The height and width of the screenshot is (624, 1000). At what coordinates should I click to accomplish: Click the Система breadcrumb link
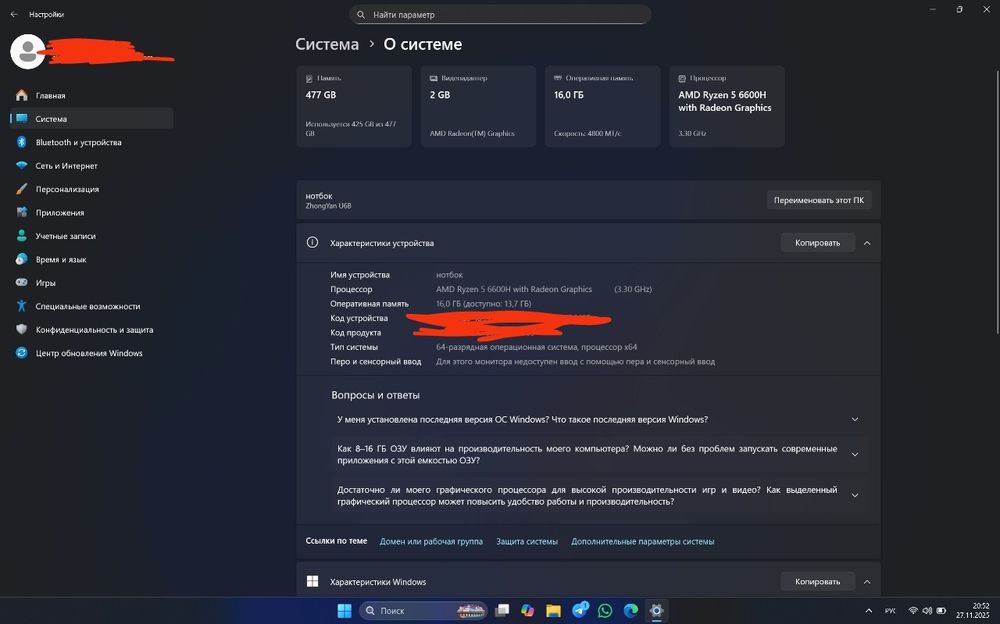[327, 45]
